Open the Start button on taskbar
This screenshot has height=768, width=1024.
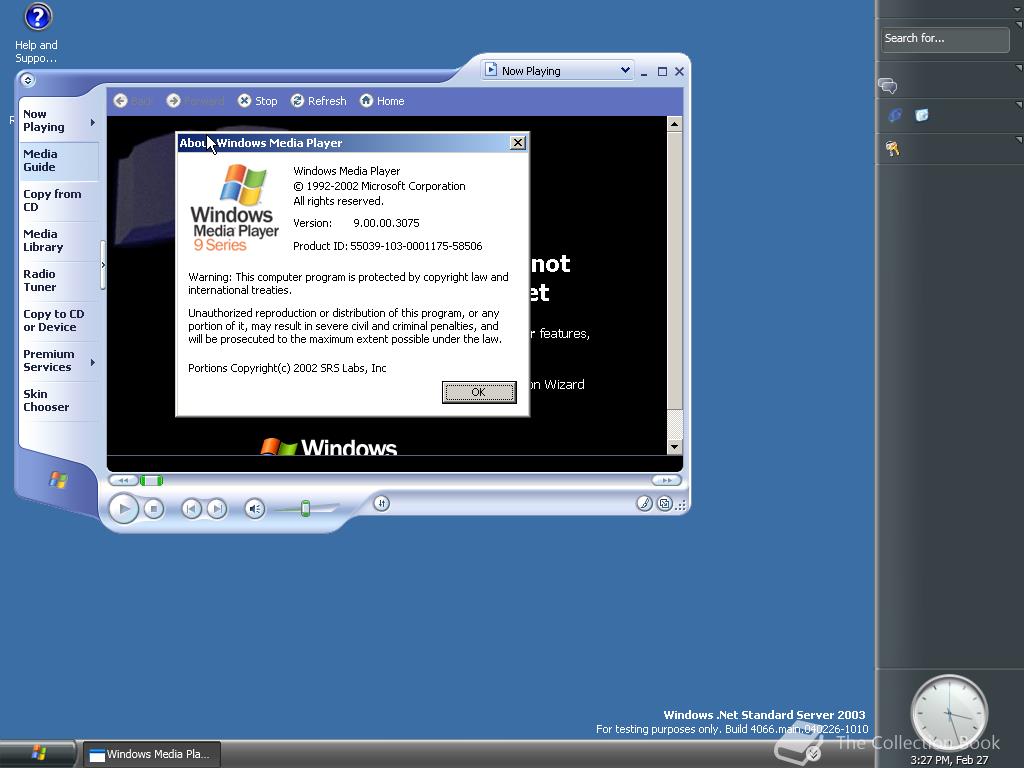(38, 754)
